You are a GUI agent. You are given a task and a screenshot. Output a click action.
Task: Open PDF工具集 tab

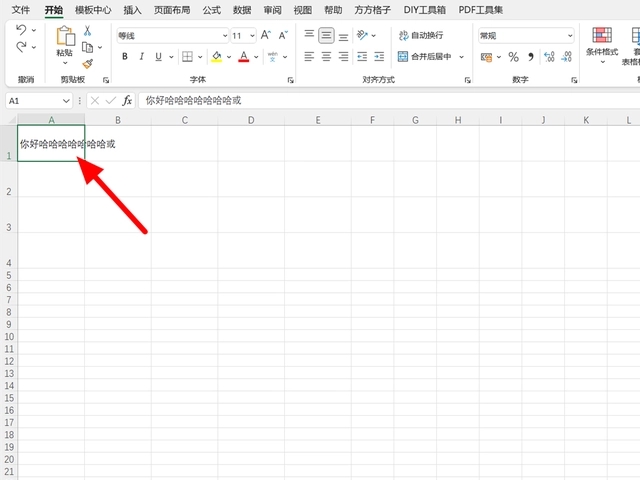480,10
